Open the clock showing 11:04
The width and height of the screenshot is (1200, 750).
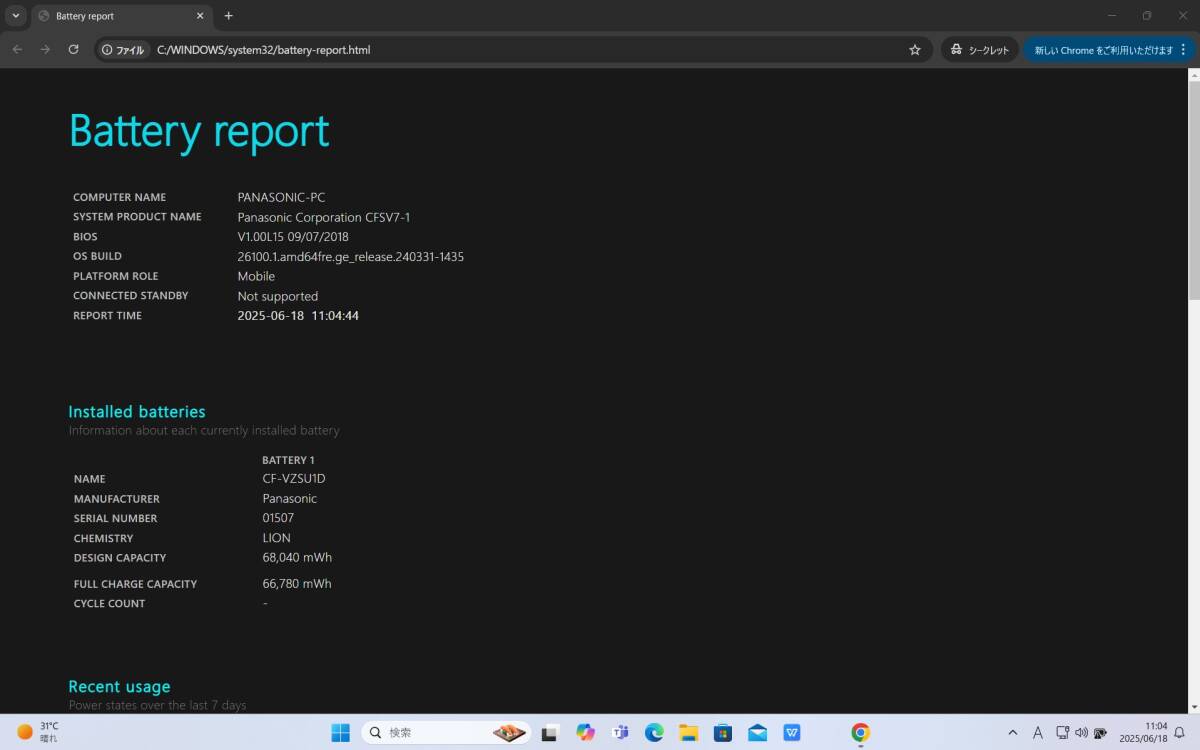[x=1142, y=732]
